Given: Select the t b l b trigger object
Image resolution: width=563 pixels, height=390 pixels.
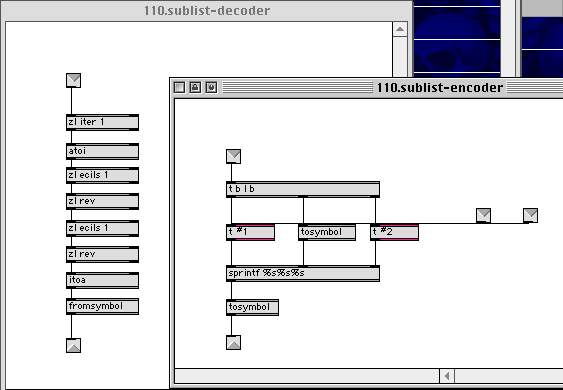Looking at the screenshot, I should tap(303, 189).
